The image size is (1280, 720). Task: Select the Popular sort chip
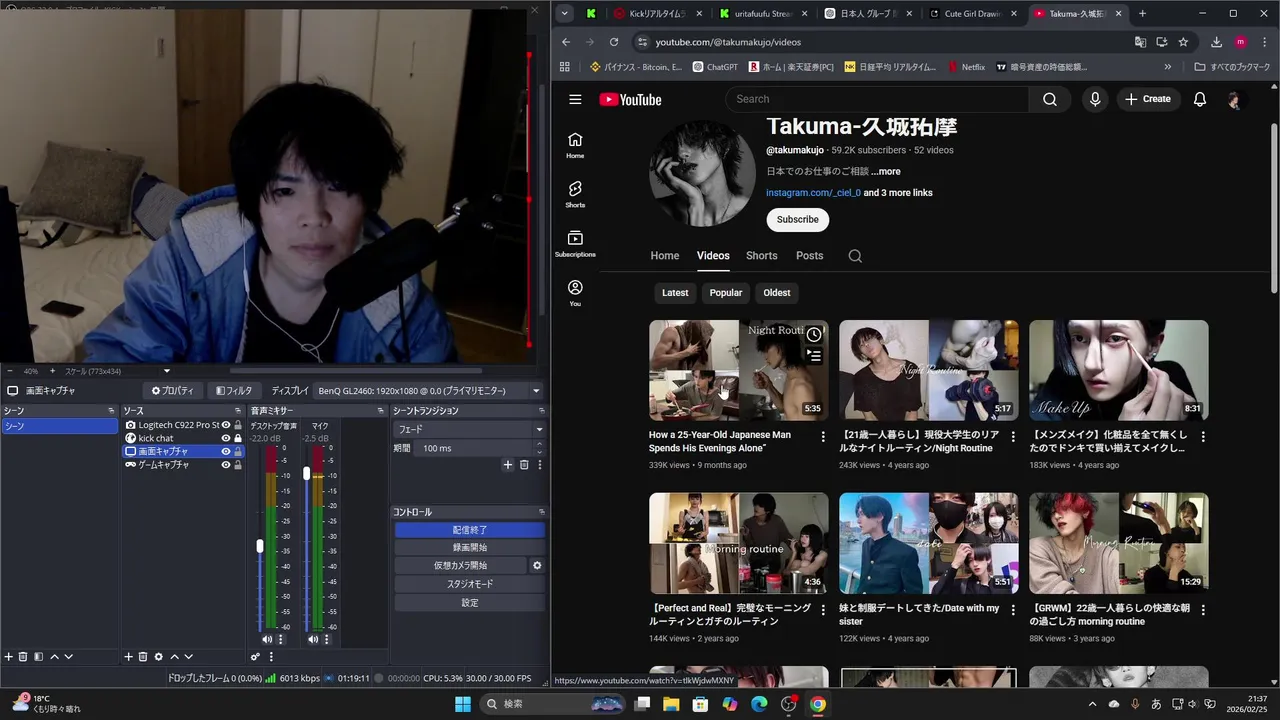point(726,293)
